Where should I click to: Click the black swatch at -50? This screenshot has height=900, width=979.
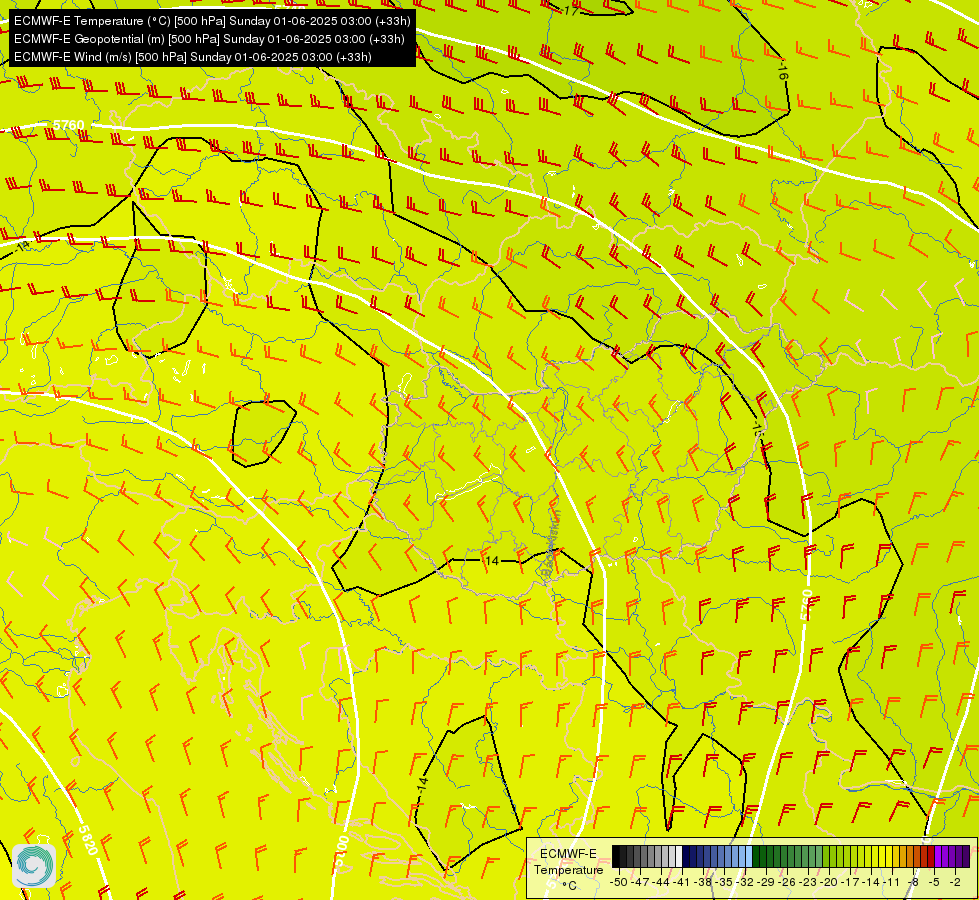616,856
